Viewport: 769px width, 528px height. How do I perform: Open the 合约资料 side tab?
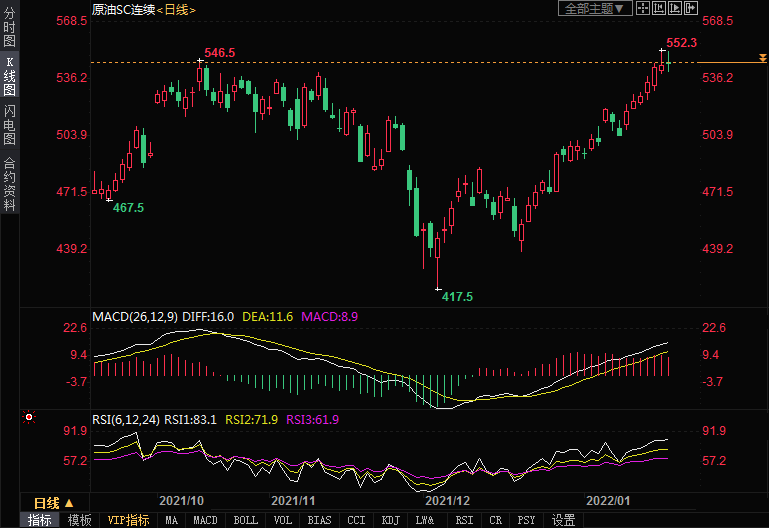9,184
